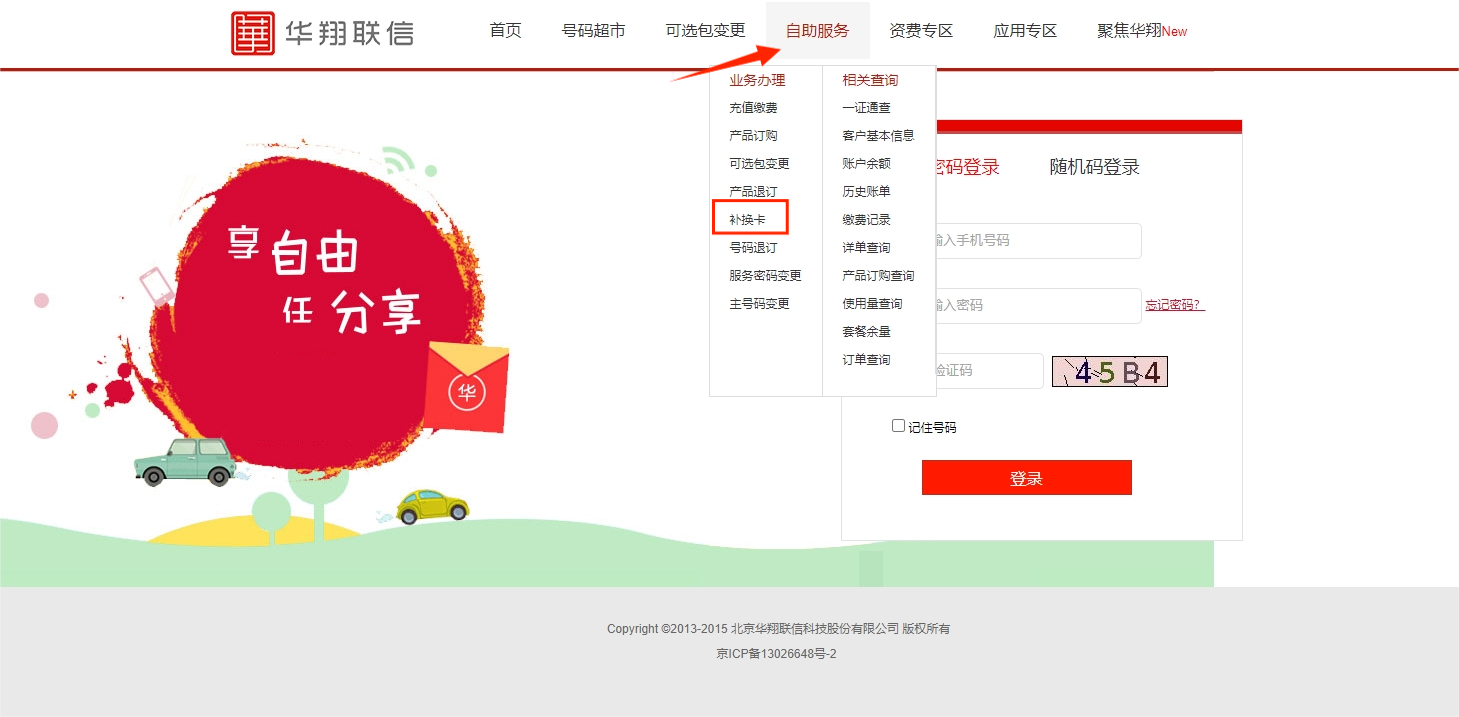Open 充值缴费 in the menu
The width and height of the screenshot is (1459, 717).
click(x=753, y=107)
